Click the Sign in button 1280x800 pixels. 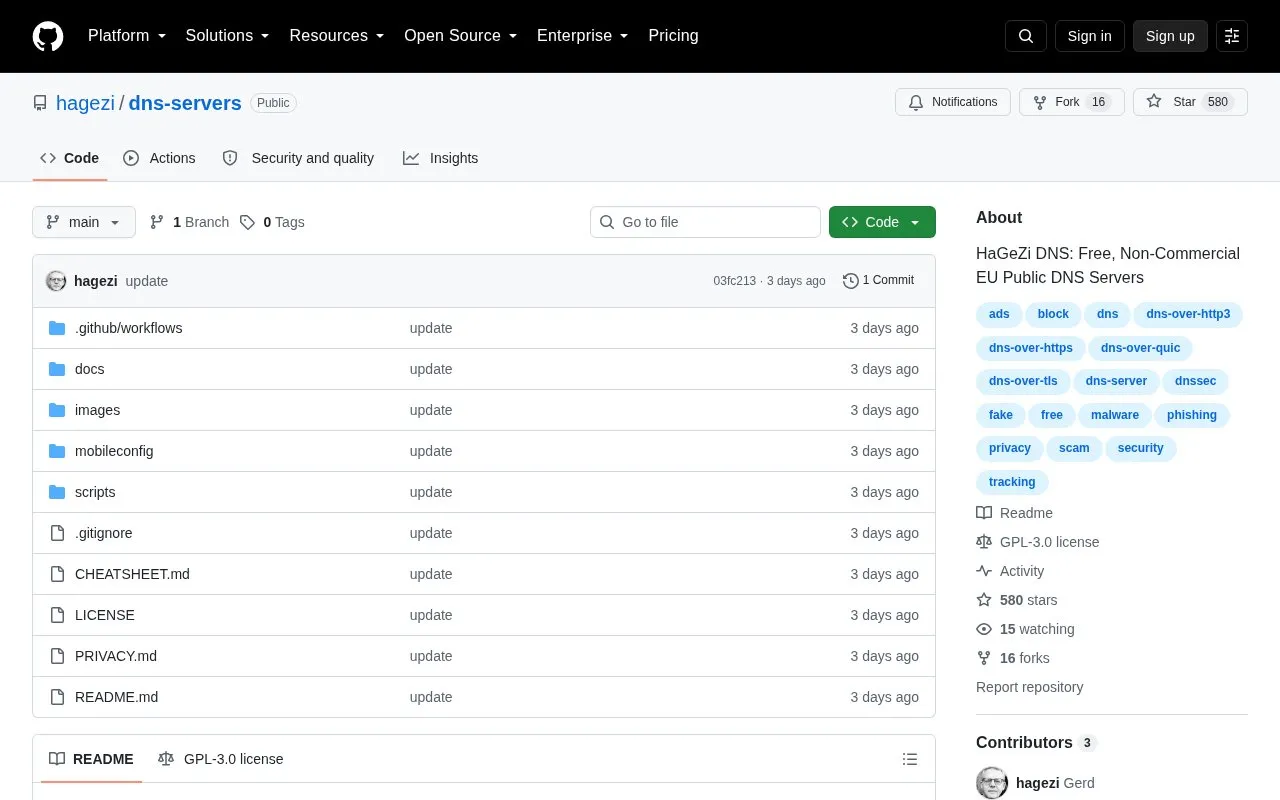(x=1090, y=36)
